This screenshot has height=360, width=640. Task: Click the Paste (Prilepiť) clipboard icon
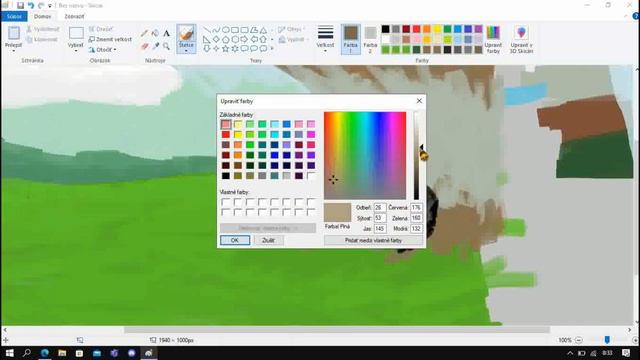click(13, 33)
